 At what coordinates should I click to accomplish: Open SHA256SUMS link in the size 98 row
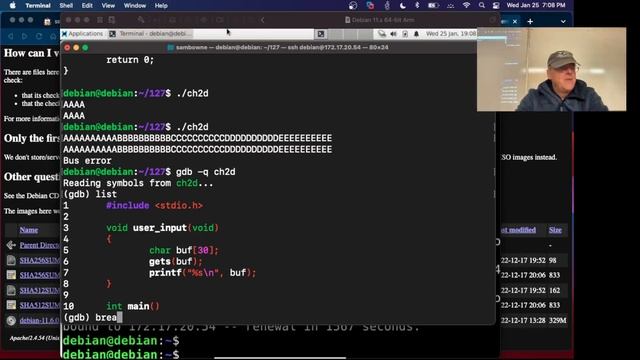[40, 260]
